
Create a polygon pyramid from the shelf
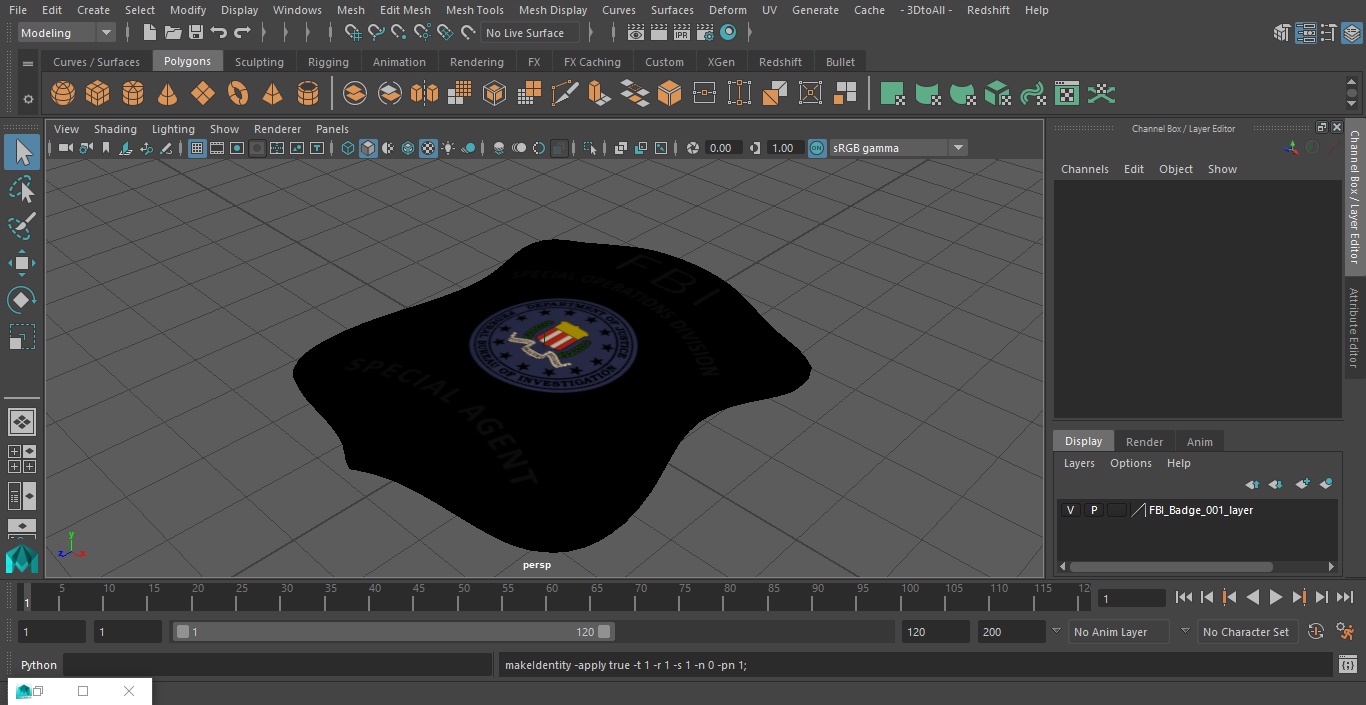[272, 94]
